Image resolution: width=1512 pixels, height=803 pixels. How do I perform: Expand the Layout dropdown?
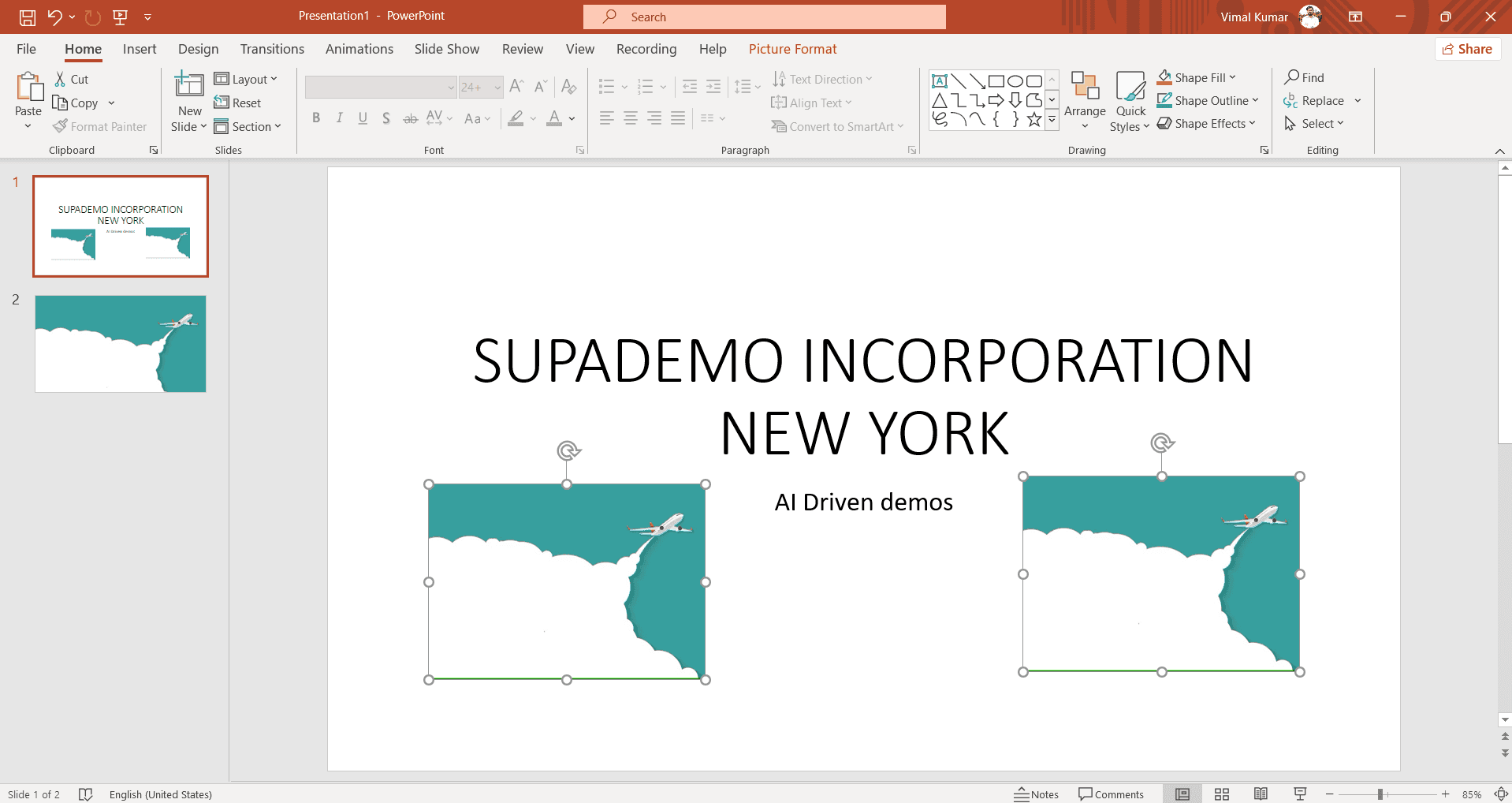(x=246, y=79)
